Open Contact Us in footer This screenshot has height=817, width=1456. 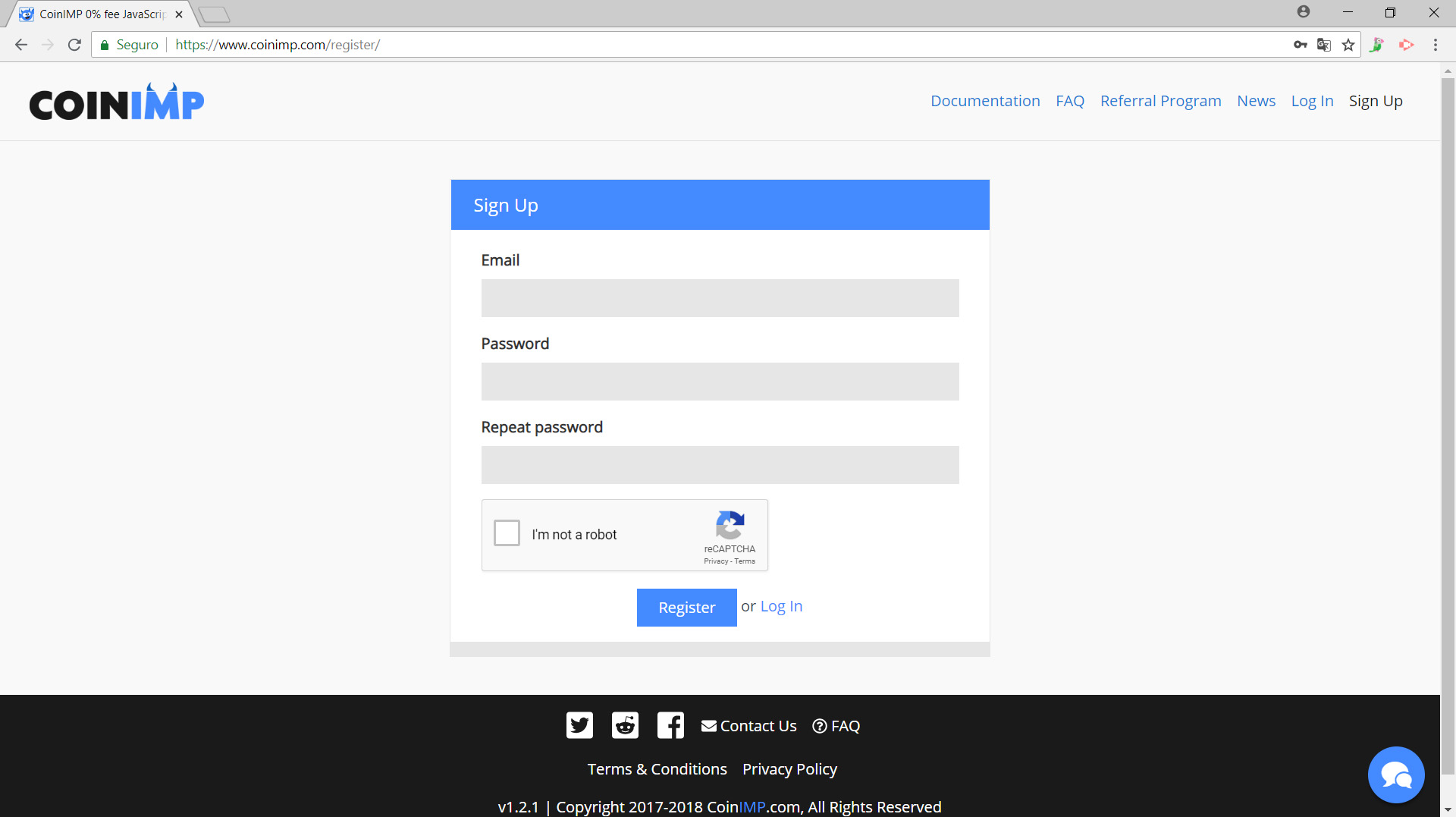click(x=749, y=726)
